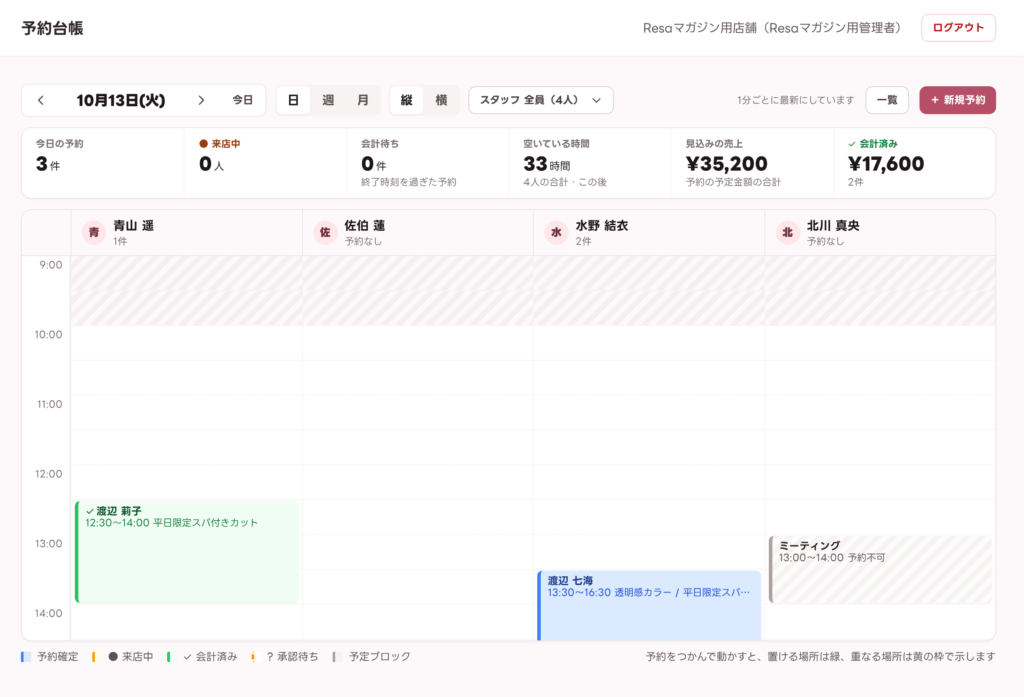Click the 今日の予約 3件 card
The image size is (1024, 697).
point(103,163)
